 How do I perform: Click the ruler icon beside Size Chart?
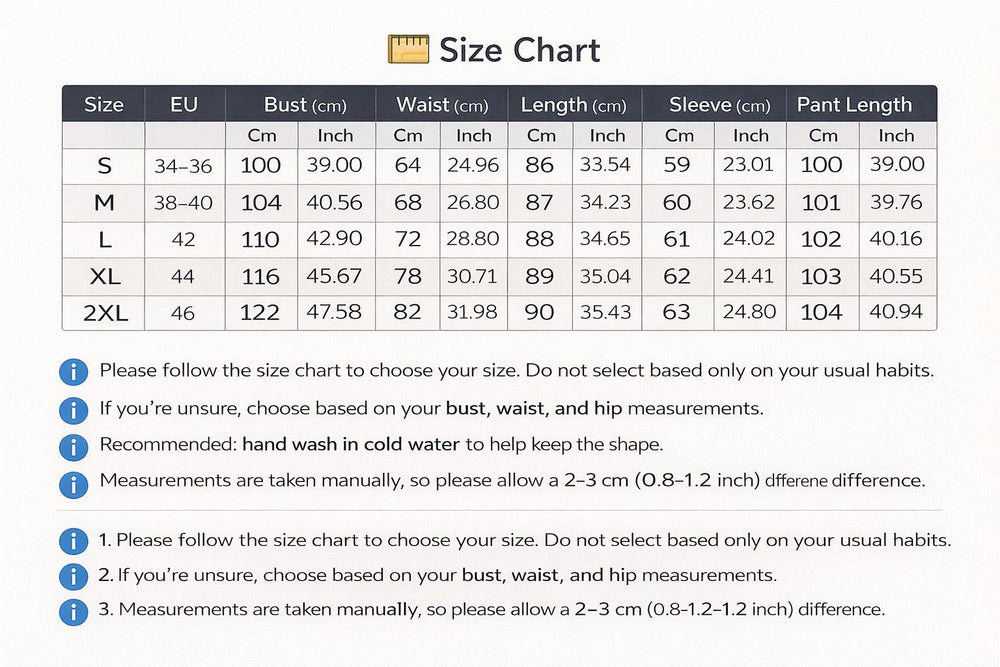pos(408,49)
